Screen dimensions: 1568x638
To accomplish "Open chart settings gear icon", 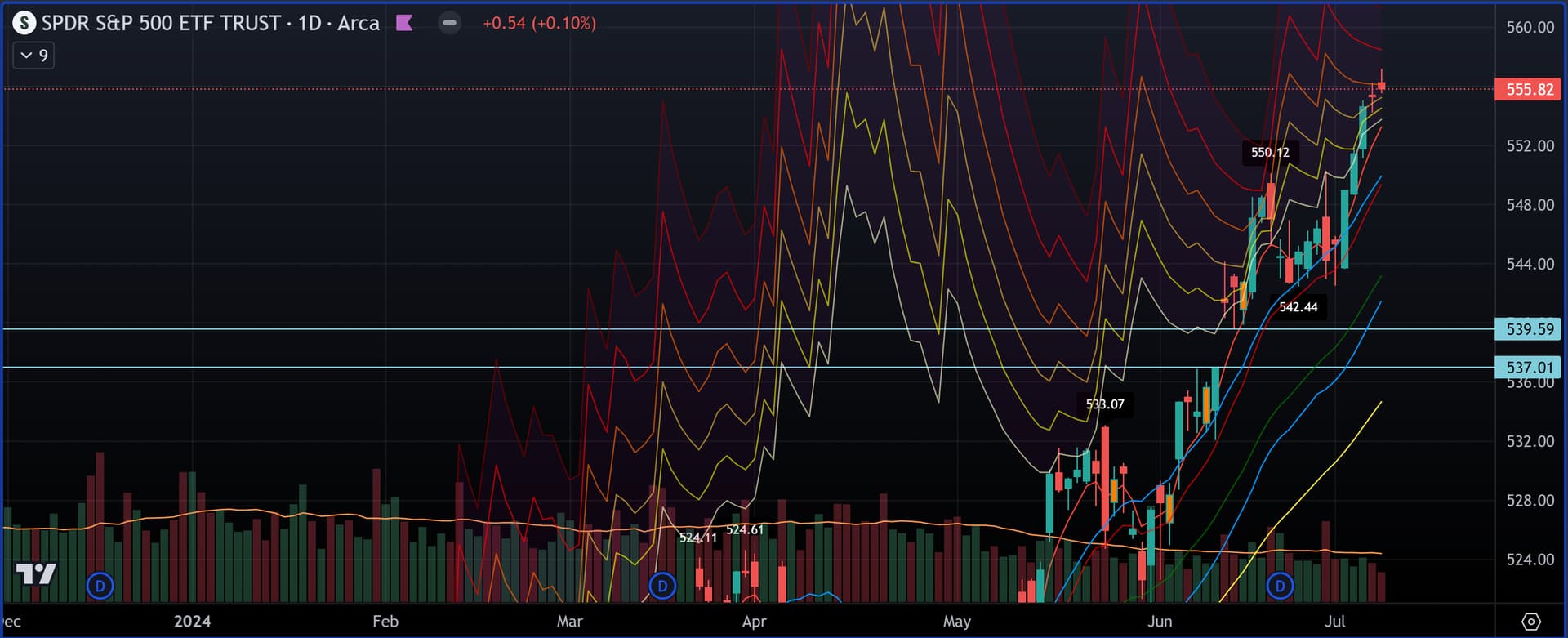I will click(1531, 622).
